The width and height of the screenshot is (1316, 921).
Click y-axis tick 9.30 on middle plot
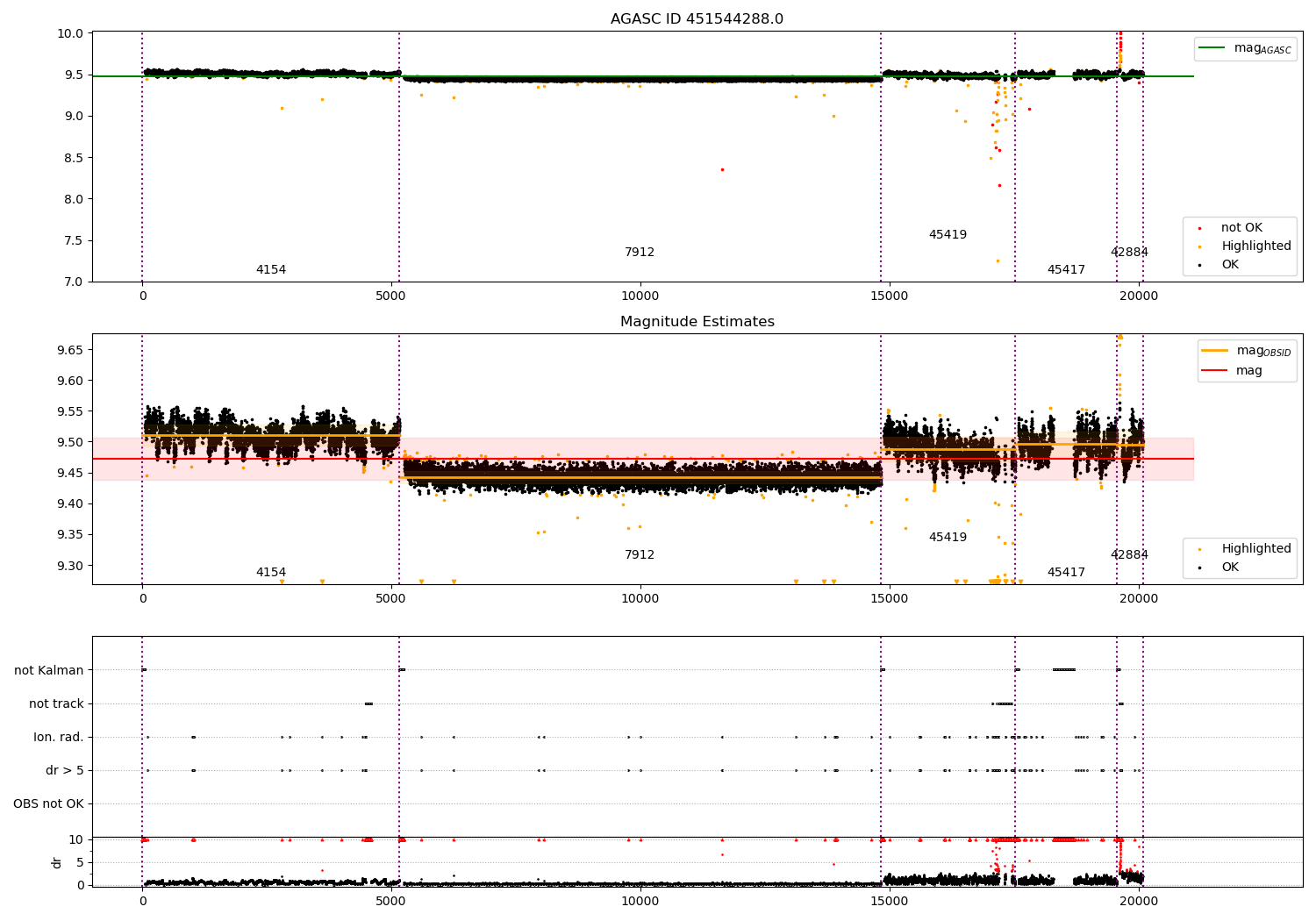pos(70,566)
